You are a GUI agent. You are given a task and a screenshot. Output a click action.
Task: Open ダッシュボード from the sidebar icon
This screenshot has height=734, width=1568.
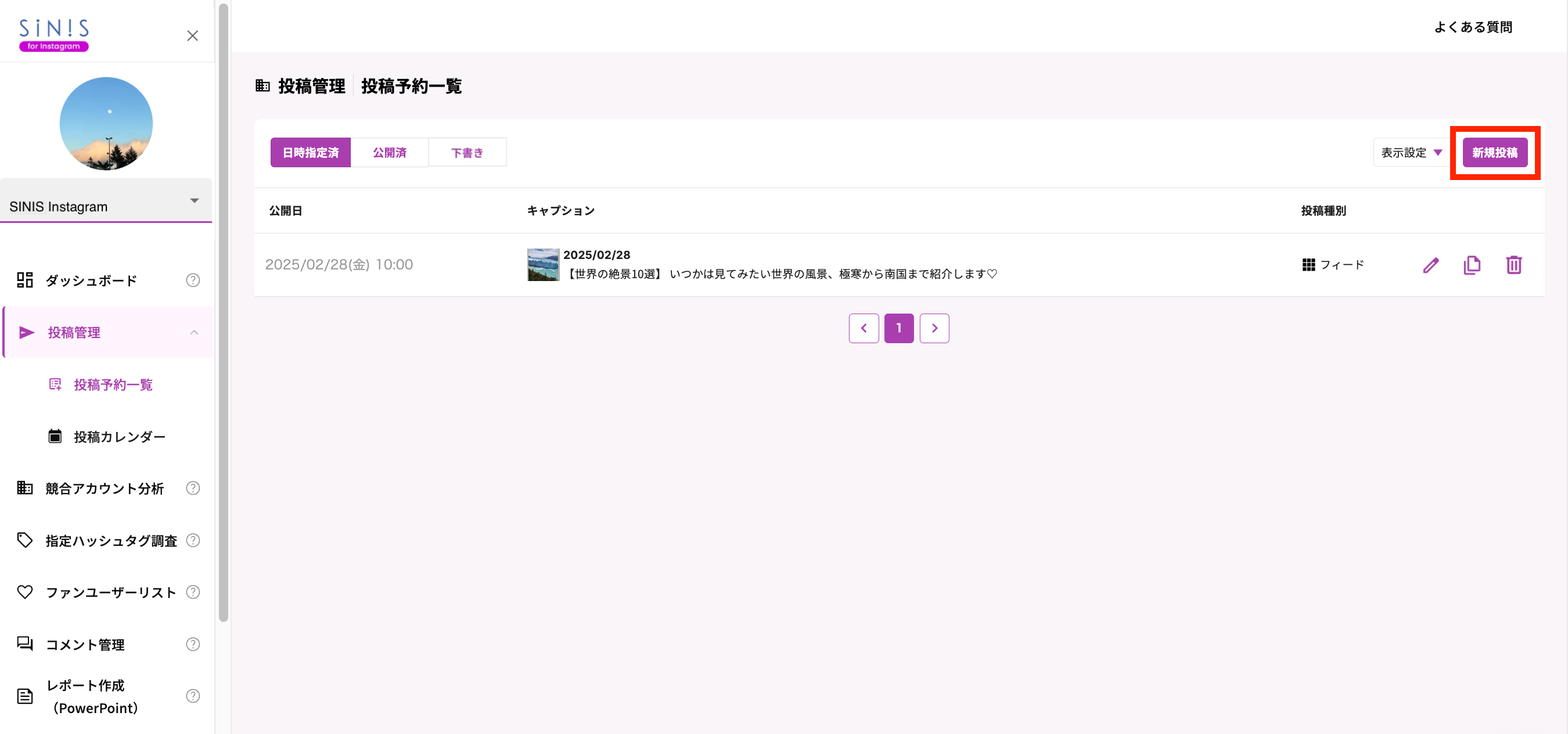pos(24,280)
